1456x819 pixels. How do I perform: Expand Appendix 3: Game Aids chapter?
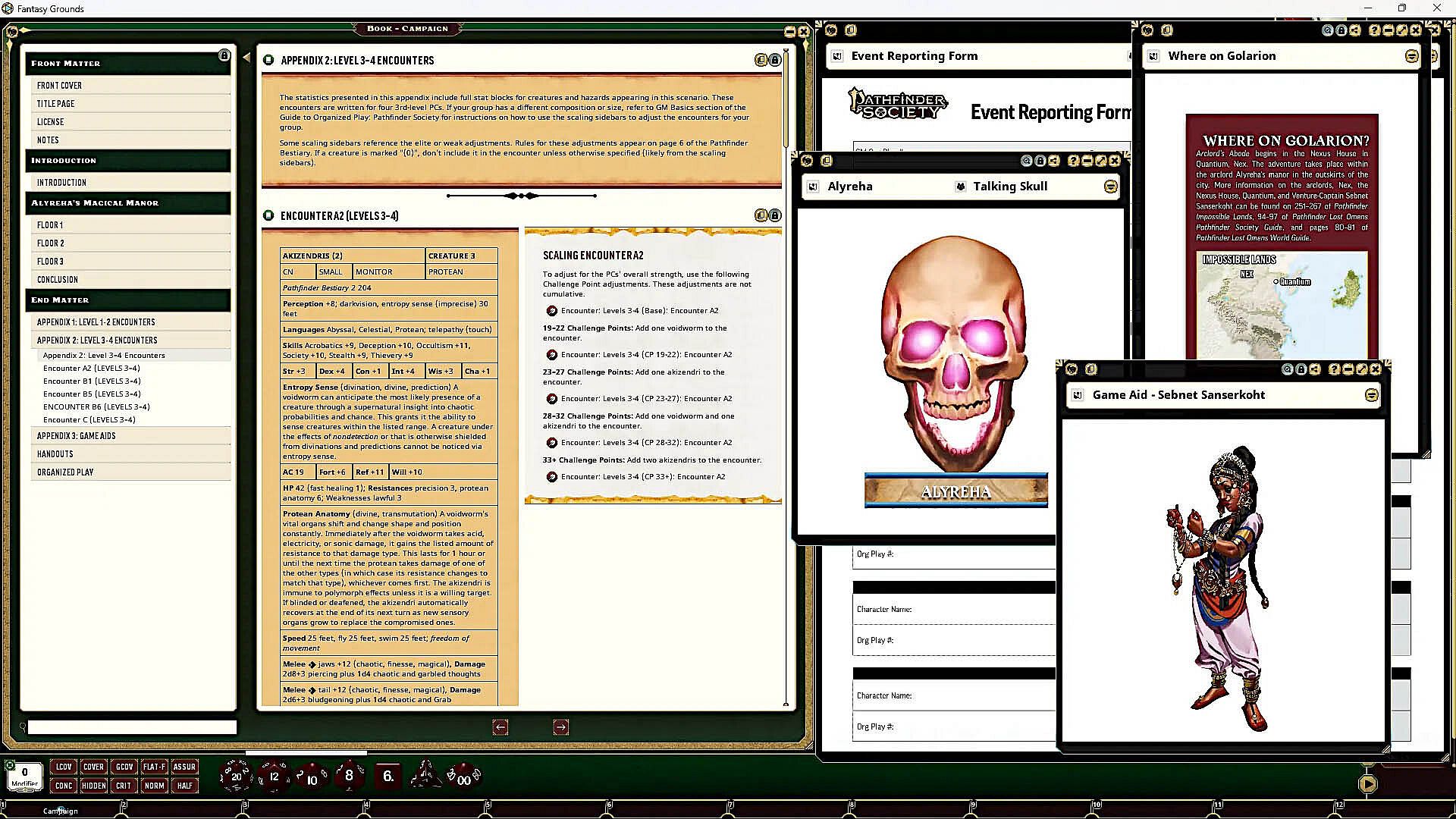pyautogui.click(x=130, y=436)
